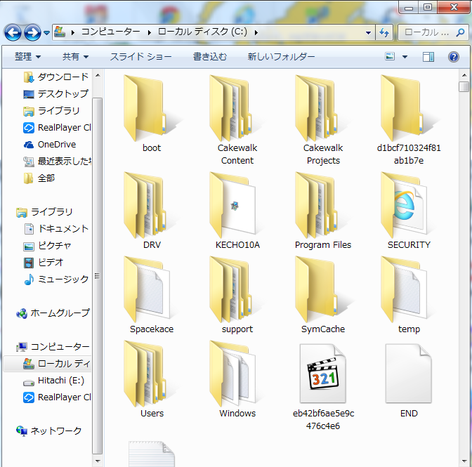Open the DRV folder

(x=151, y=210)
